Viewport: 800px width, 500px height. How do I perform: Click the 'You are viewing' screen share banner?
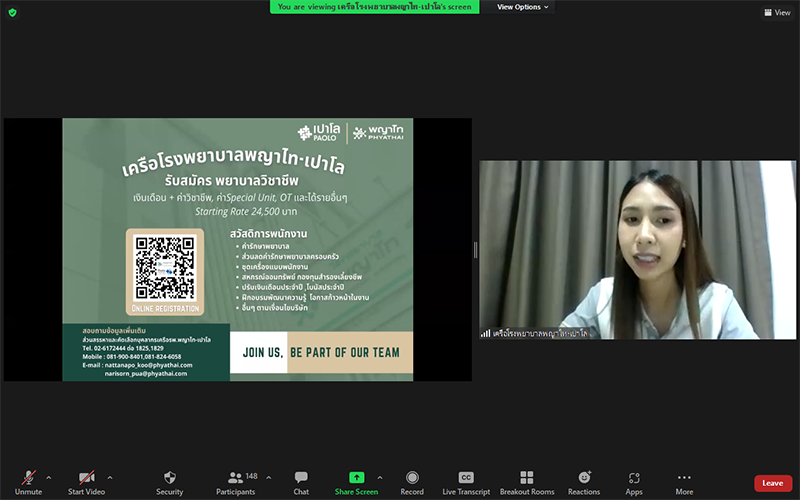click(374, 7)
